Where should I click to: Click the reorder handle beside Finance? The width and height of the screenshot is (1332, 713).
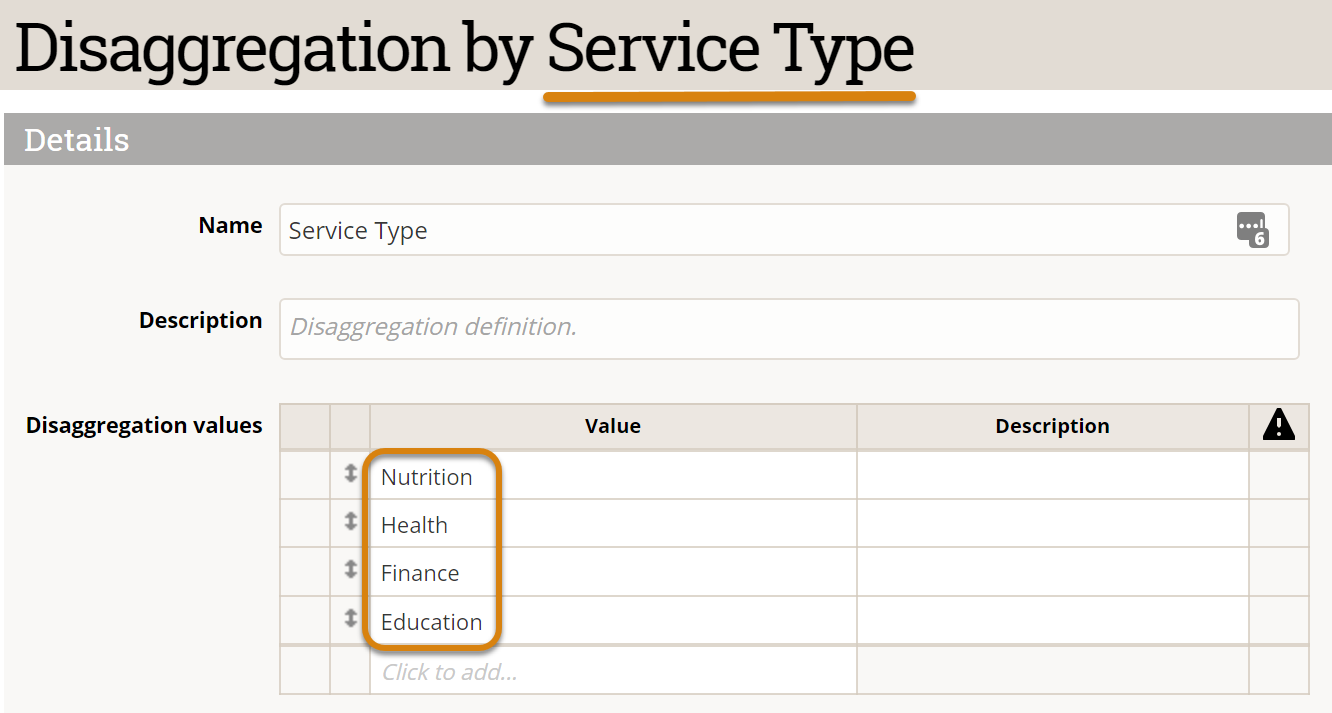click(350, 570)
